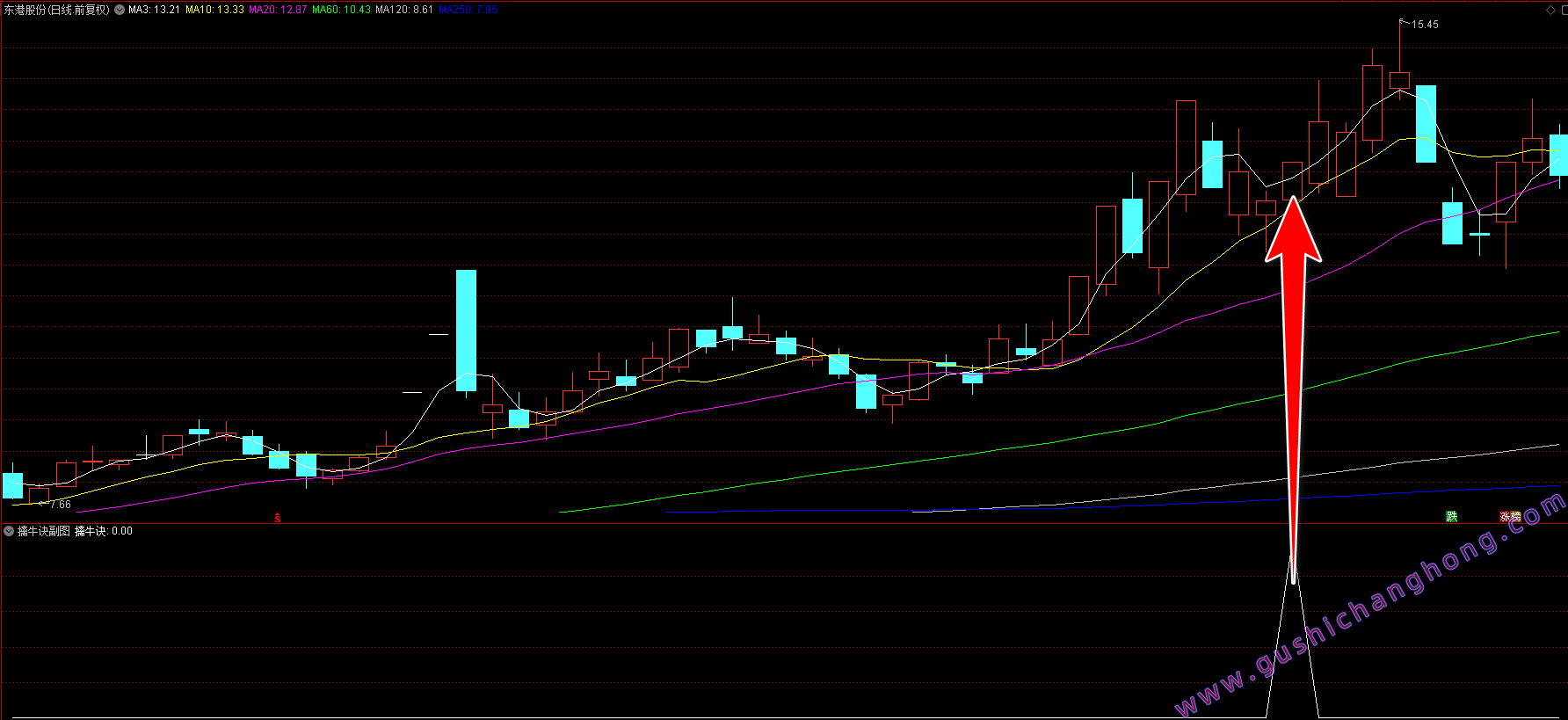Click the green 跌 marker icon
Viewport: 1568px width, 720px height.
click(1452, 516)
